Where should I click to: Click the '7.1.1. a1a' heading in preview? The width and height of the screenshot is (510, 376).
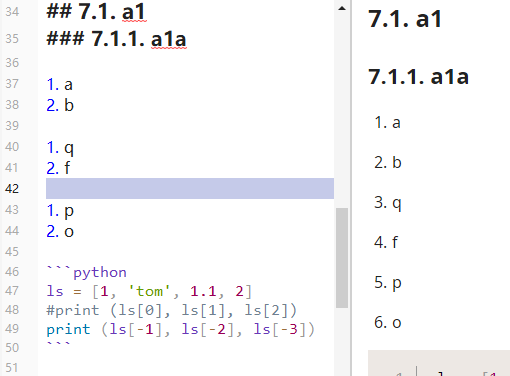coord(418,76)
